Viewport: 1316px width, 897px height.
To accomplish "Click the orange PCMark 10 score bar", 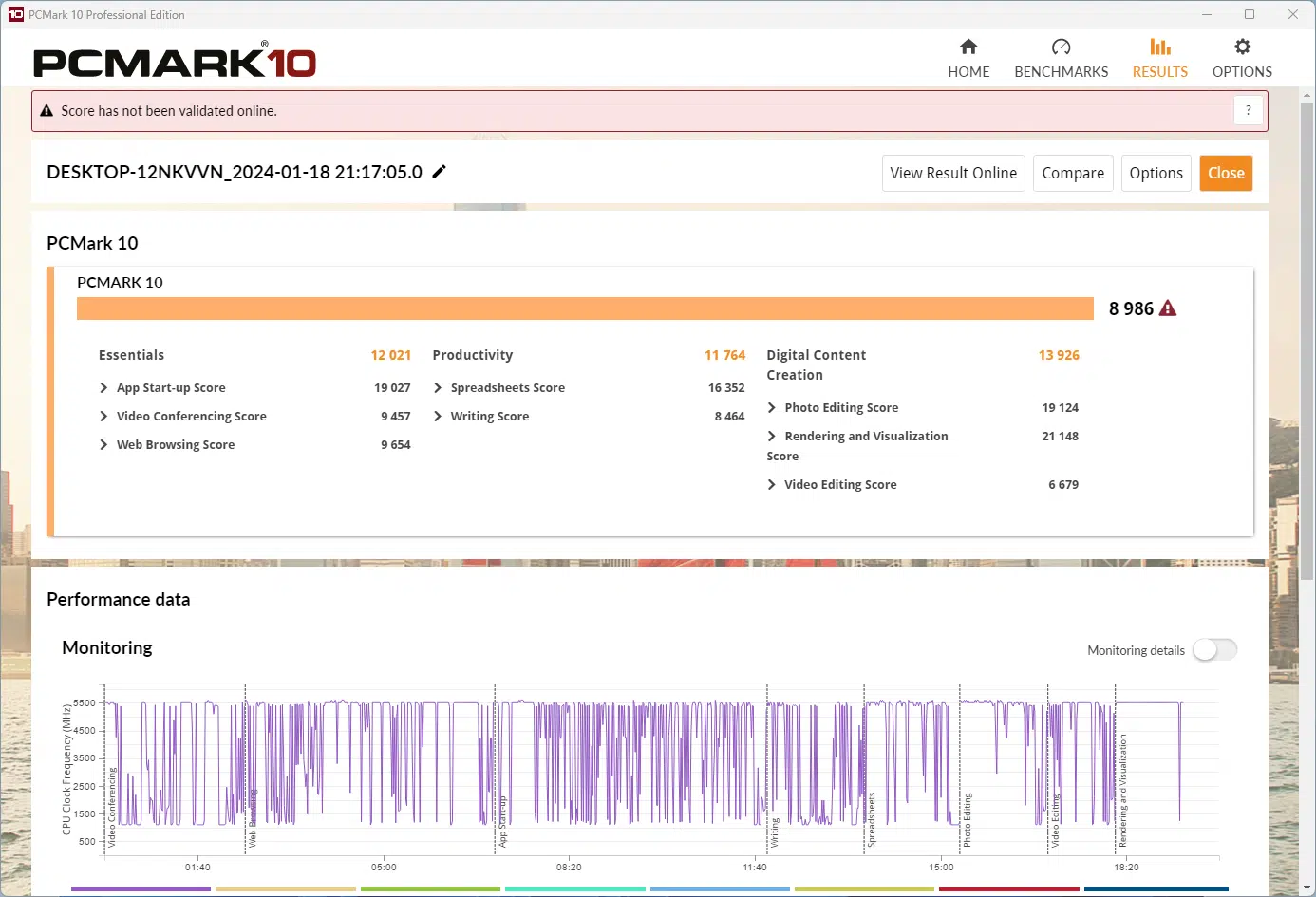I will (585, 308).
